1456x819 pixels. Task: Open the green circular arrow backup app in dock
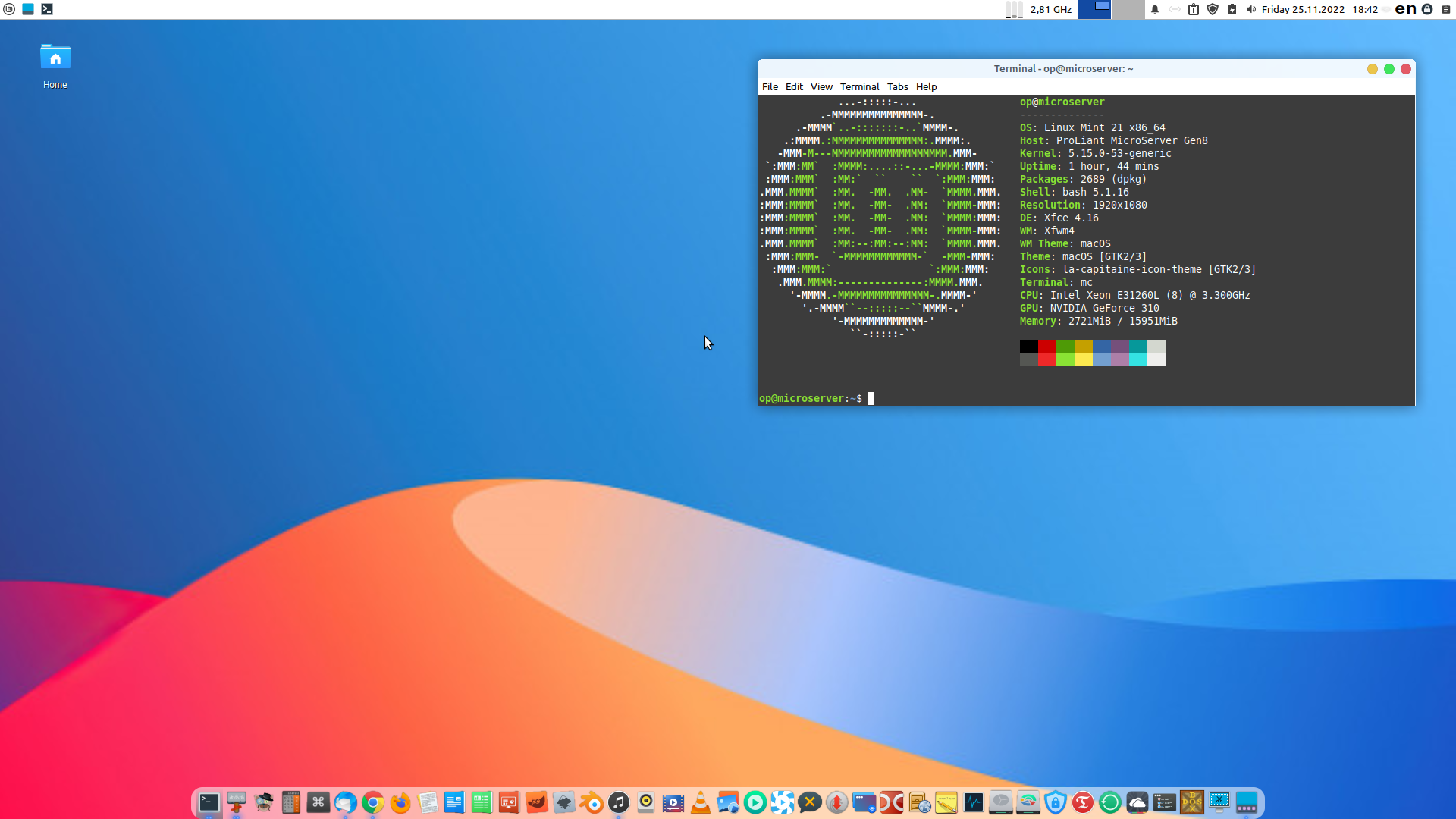point(1110,802)
